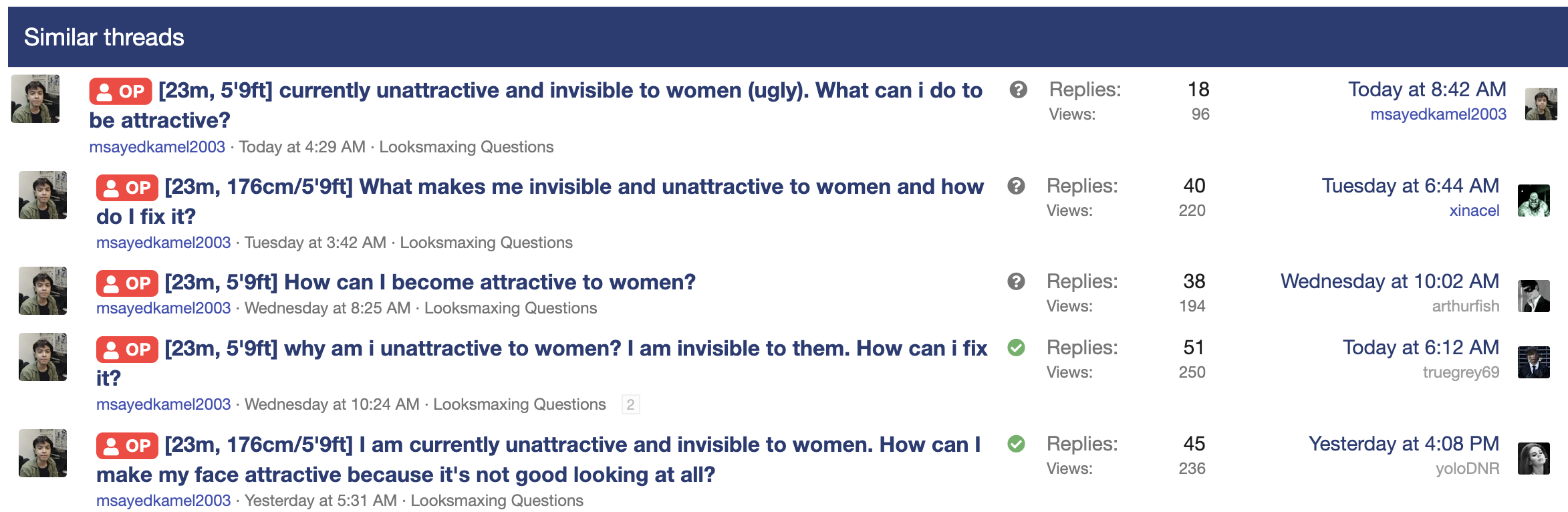Screen dimensions: 1568x512
Task: Open thread 'How can I become attractive to women?'
Action: tap(430, 282)
